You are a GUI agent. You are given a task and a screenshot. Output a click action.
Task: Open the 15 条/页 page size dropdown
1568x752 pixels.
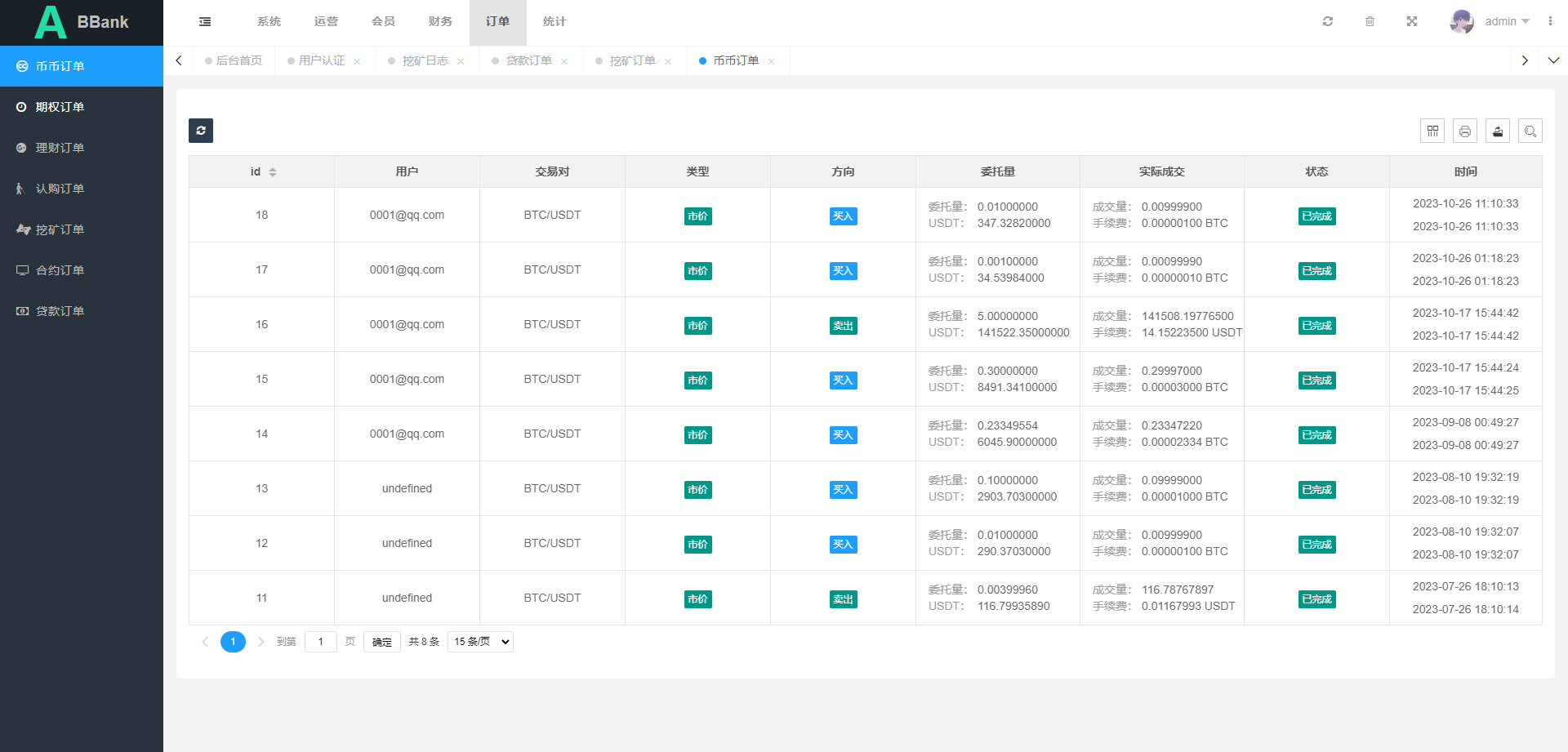click(x=480, y=642)
